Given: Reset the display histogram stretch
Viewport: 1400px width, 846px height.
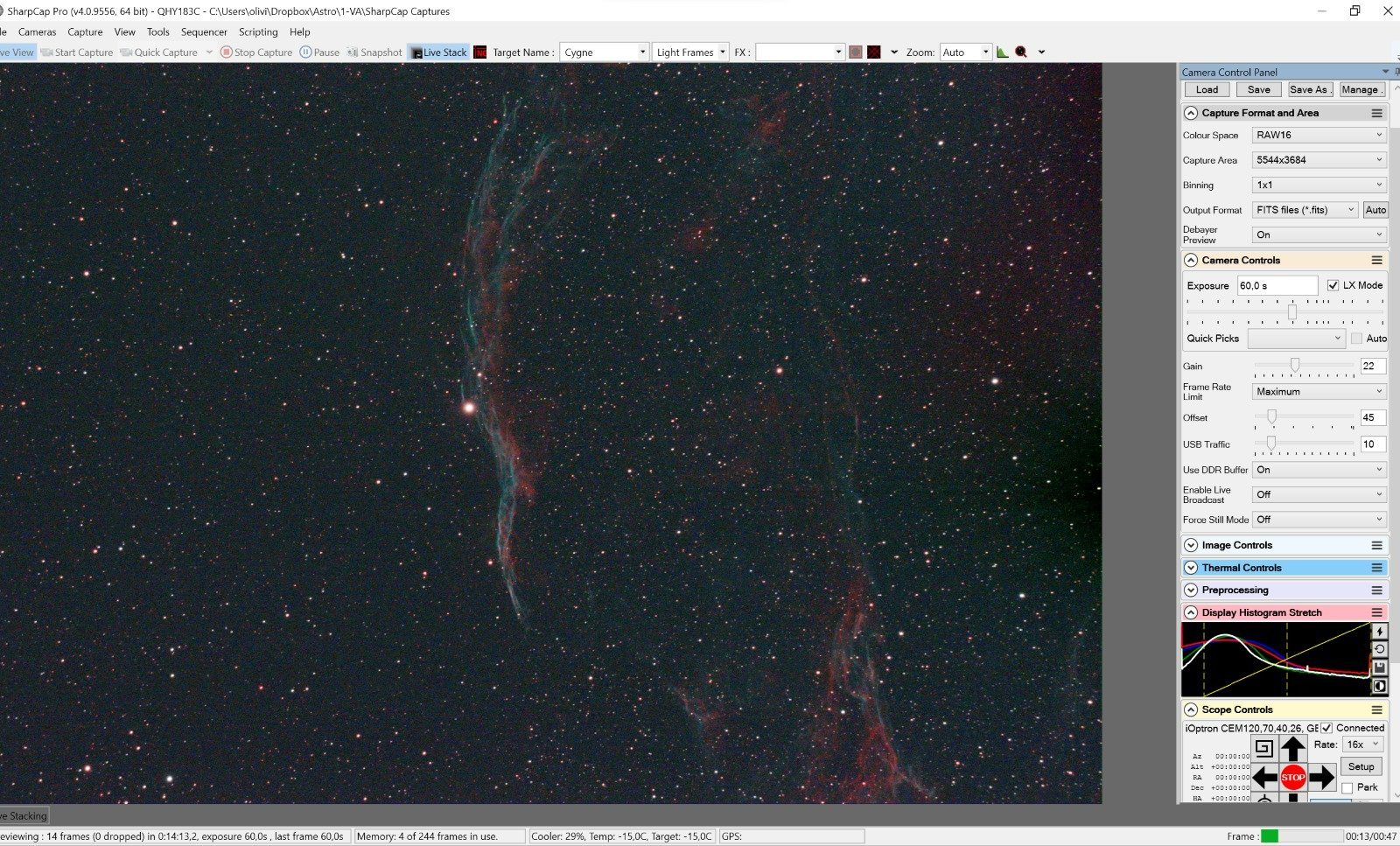Looking at the screenshot, I should [x=1379, y=649].
